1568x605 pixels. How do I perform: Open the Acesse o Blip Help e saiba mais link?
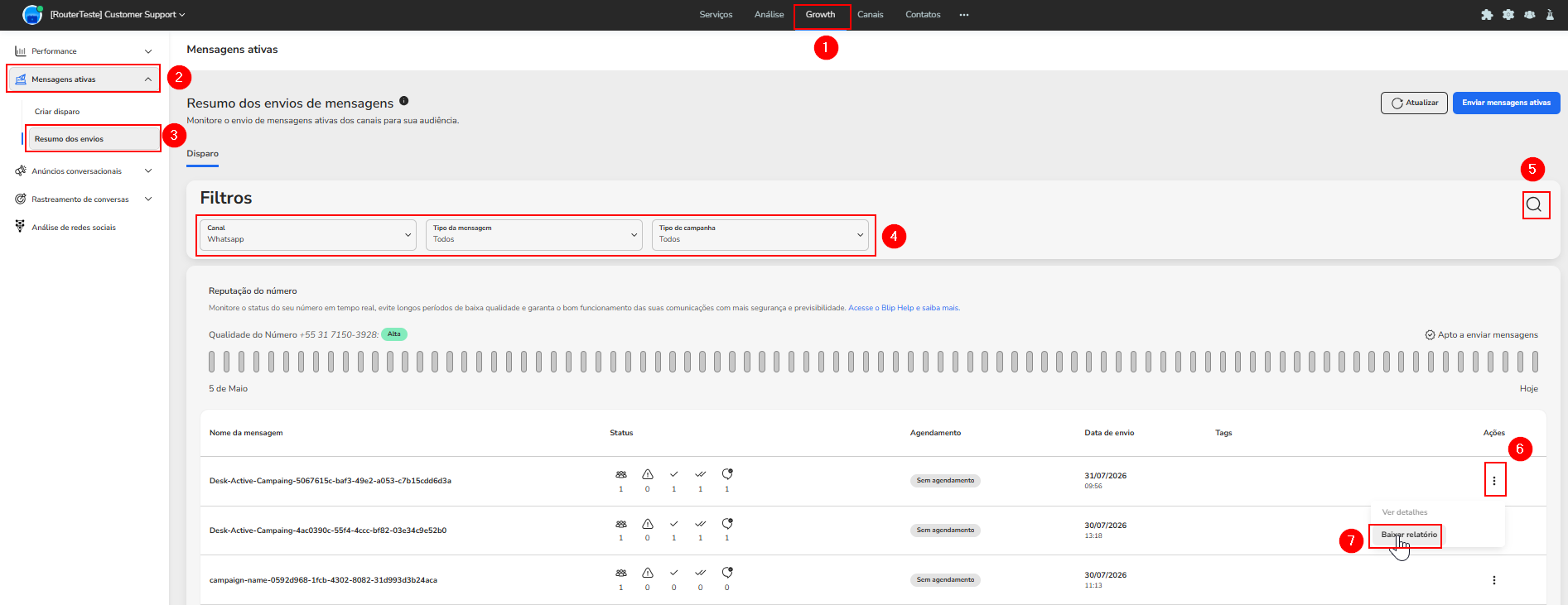tap(904, 308)
